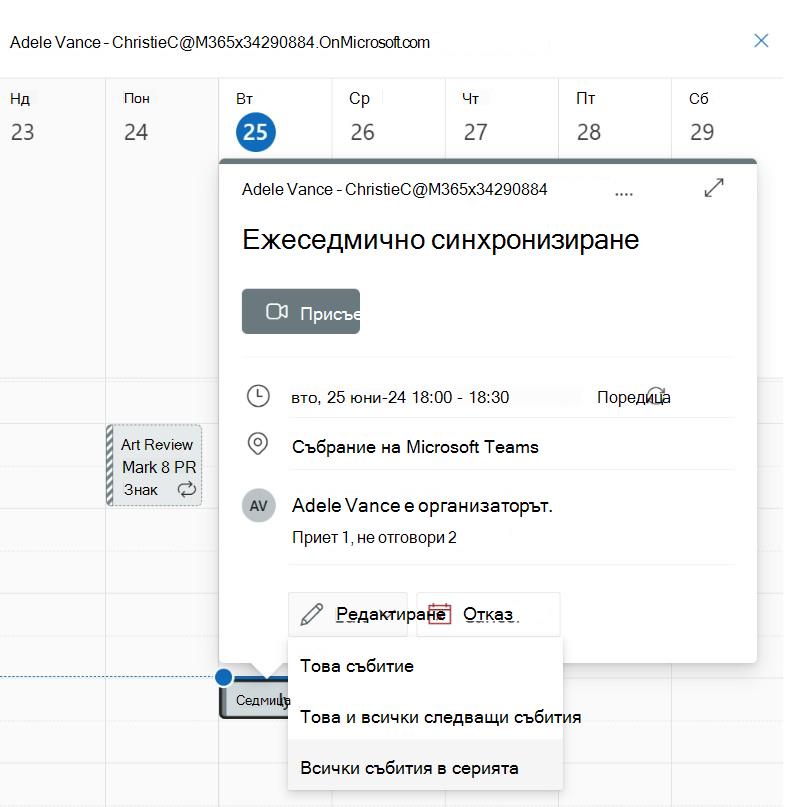Click the recurring series icon near Поредица
Viewport: 795px width, 807px height.
point(657,396)
